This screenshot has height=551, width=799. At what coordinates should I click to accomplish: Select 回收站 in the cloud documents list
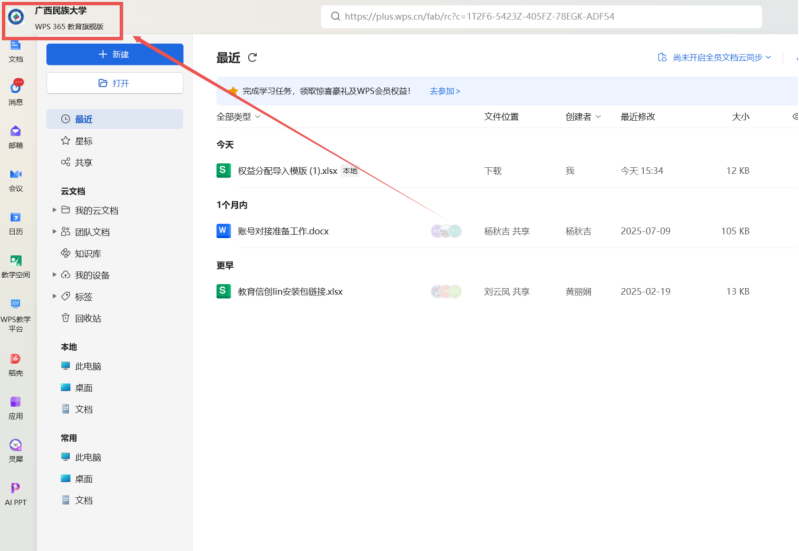click(x=87, y=318)
